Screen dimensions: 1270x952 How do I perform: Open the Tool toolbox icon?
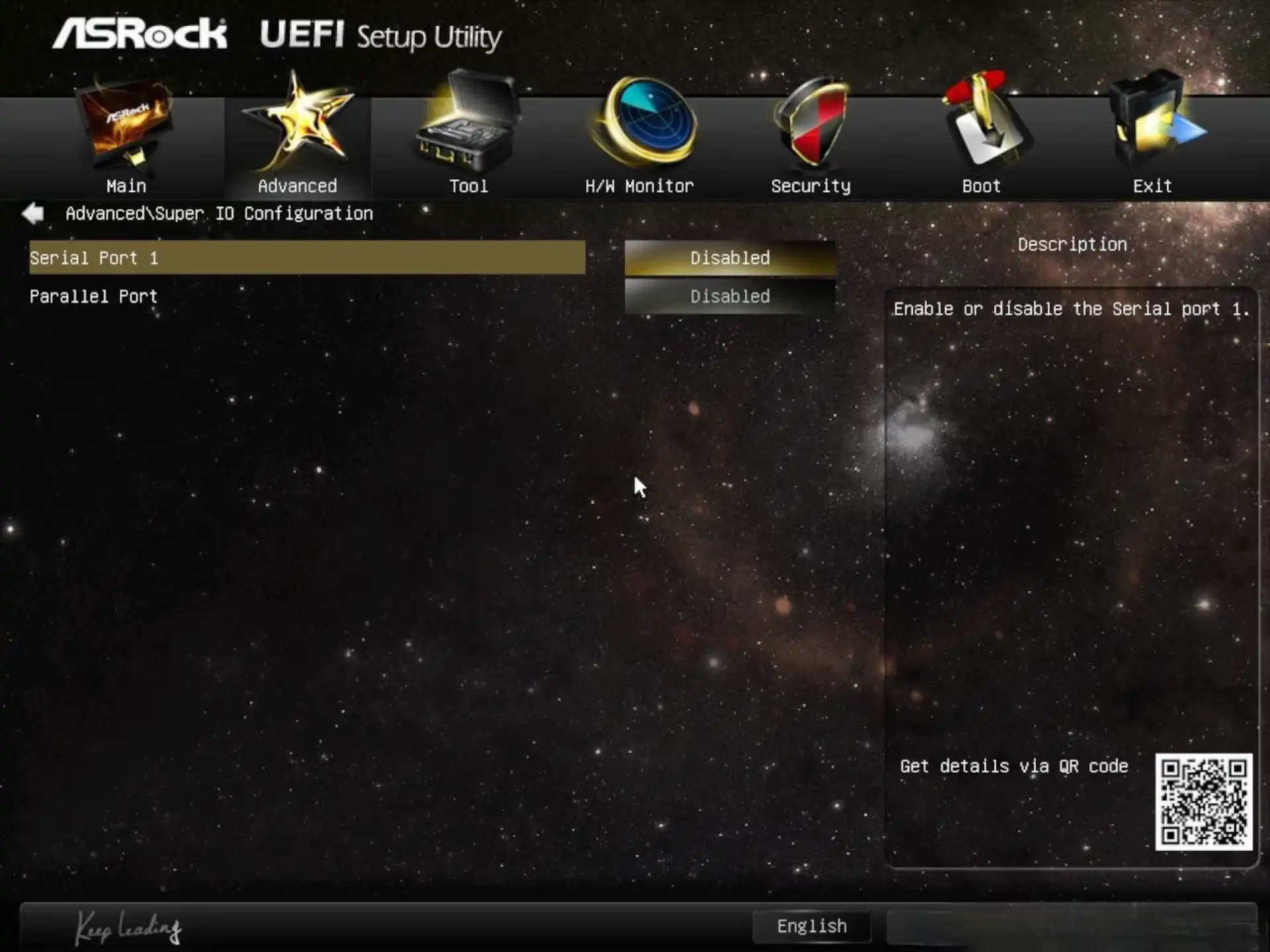pos(467,124)
